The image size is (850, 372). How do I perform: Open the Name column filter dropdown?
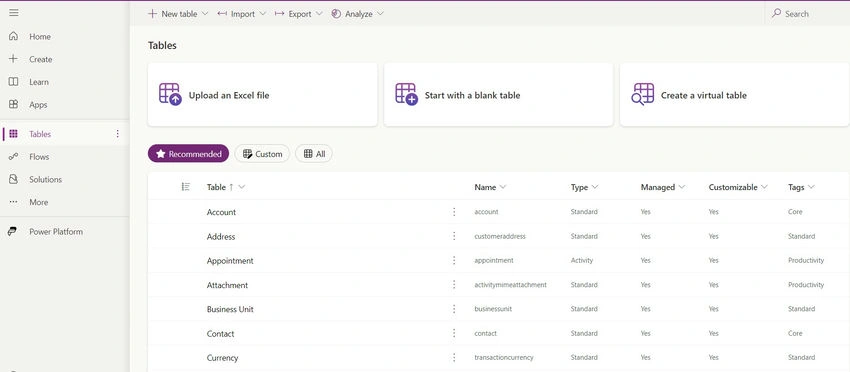[x=503, y=187]
